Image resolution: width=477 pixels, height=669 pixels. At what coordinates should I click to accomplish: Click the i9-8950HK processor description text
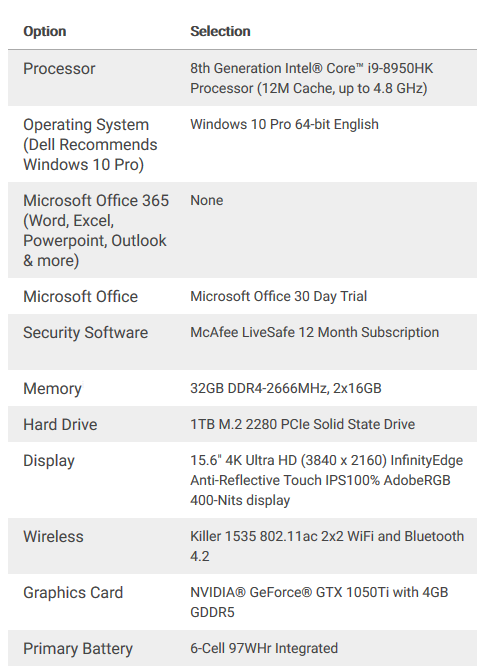pyautogui.click(x=311, y=78)
